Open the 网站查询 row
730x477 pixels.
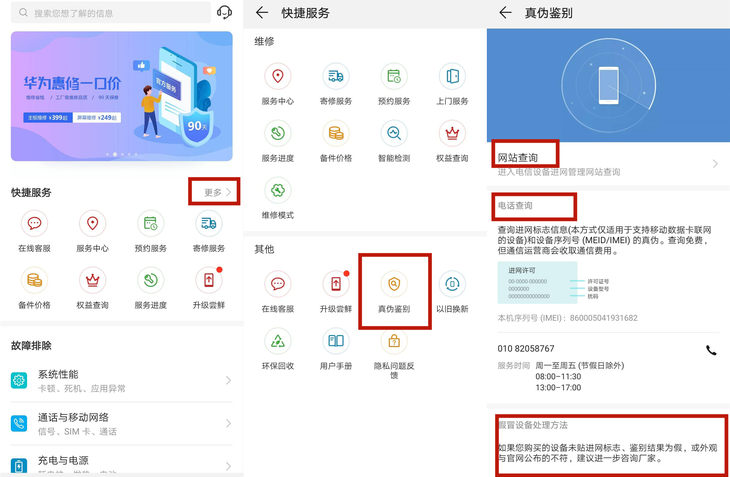pyautogui.click(x=608, y=164)
